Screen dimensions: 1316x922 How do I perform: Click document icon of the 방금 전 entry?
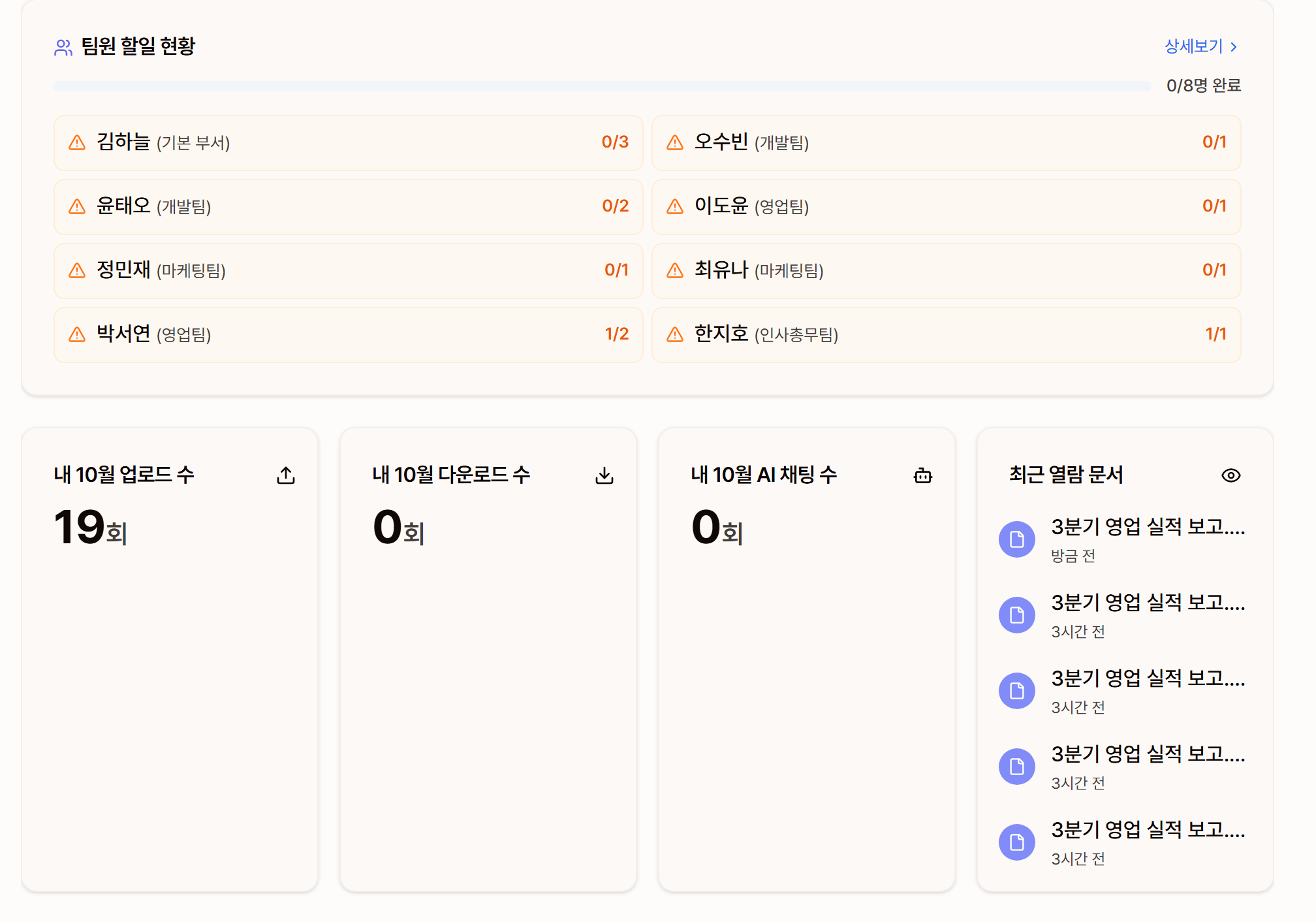(1017, 539)
